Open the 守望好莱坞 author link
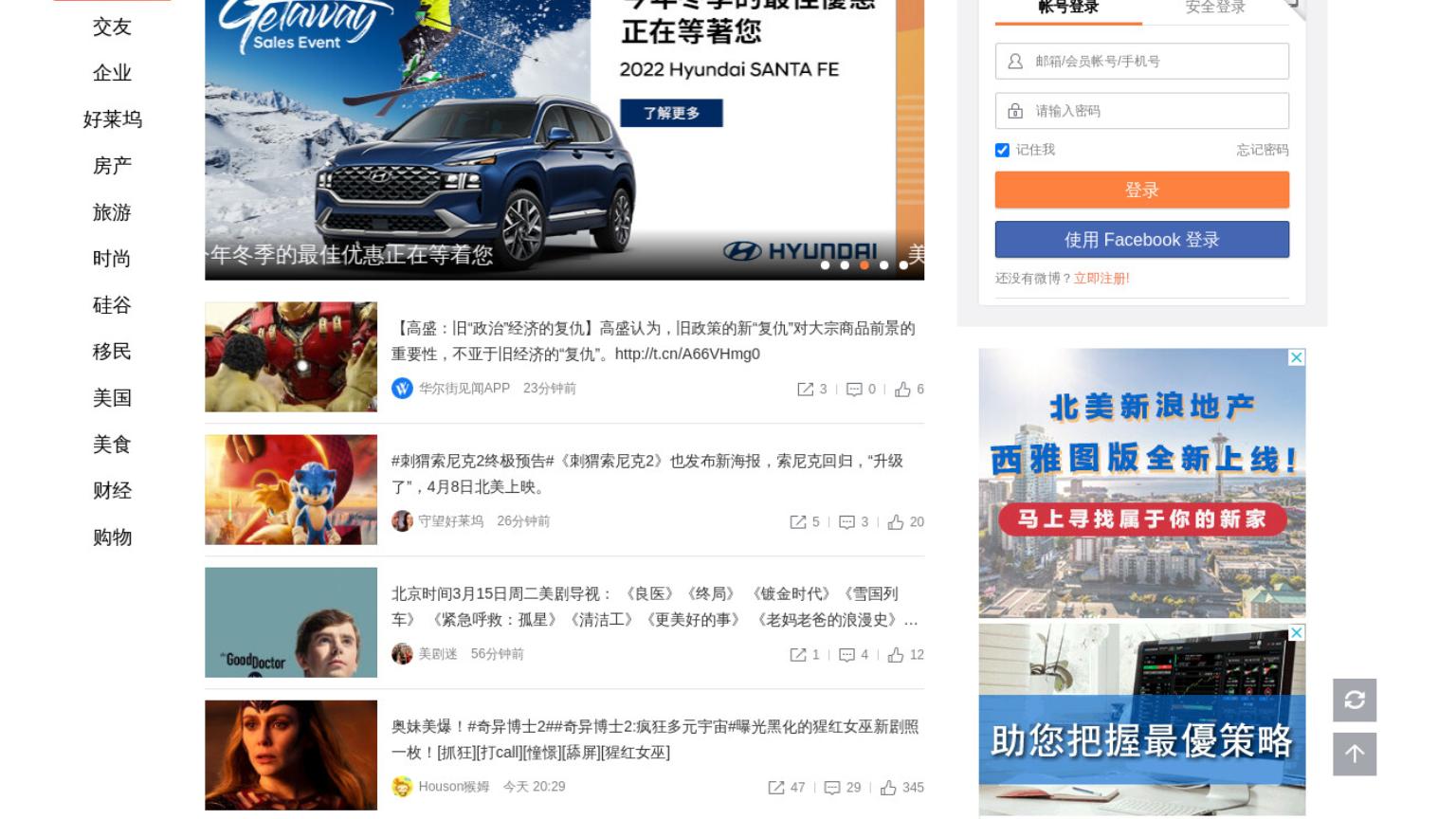The width and height of the screenshot is (1456, 819). point(451,521)
